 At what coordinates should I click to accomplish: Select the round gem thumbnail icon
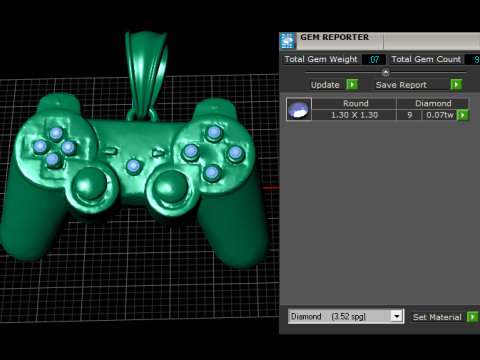click(x=299, y=109)
